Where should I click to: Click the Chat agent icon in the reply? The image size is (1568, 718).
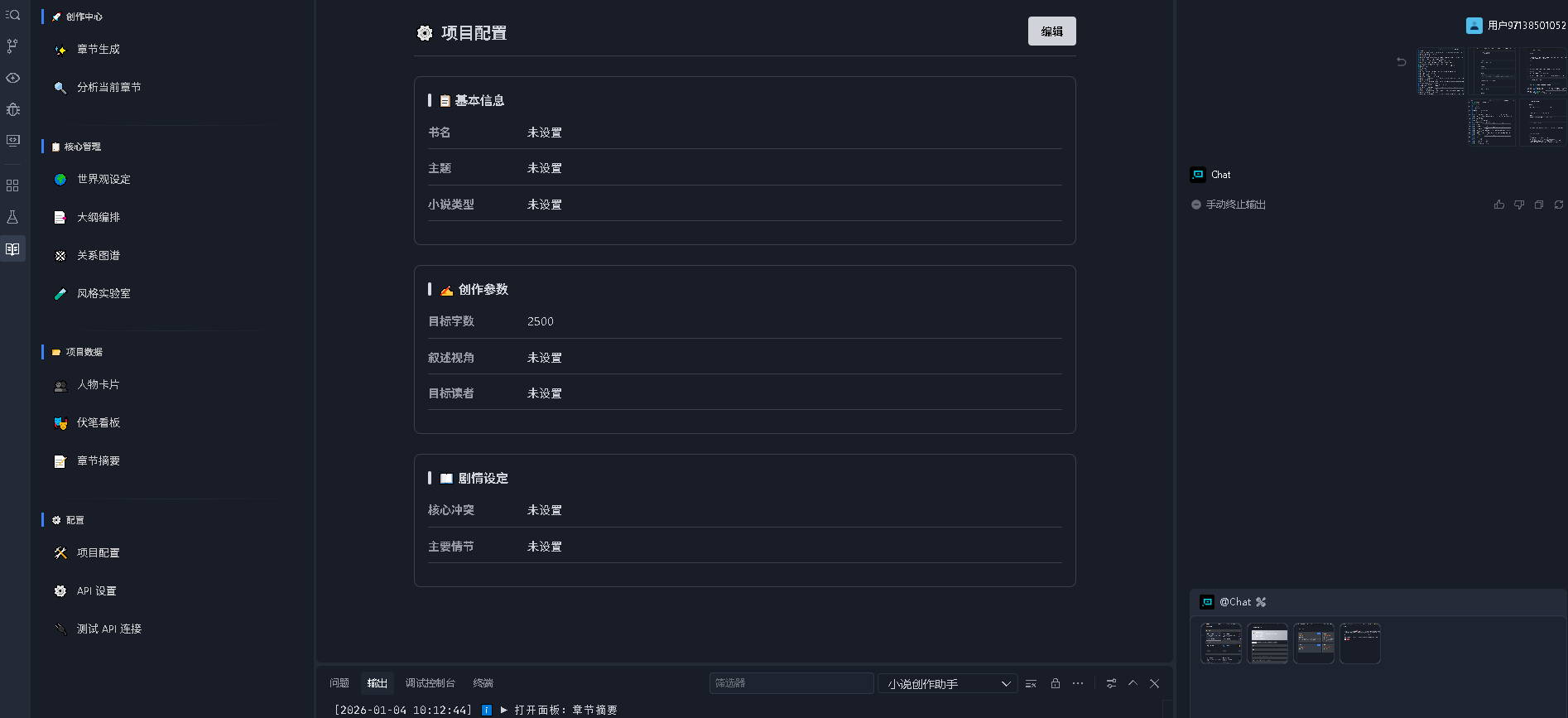click(x=1198, y=175)
